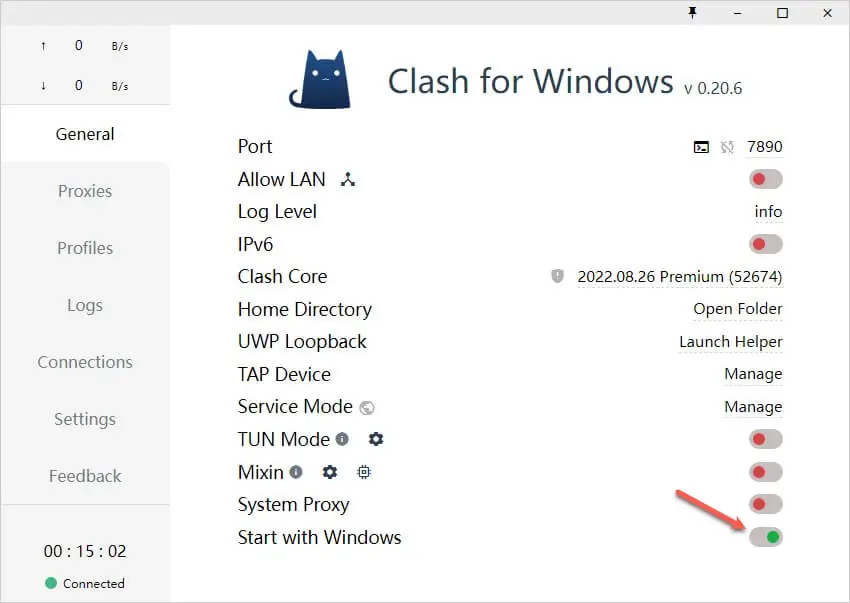Viewport: 850px width, 603px height.
Task: Open the Connections section
Action: 84,362
